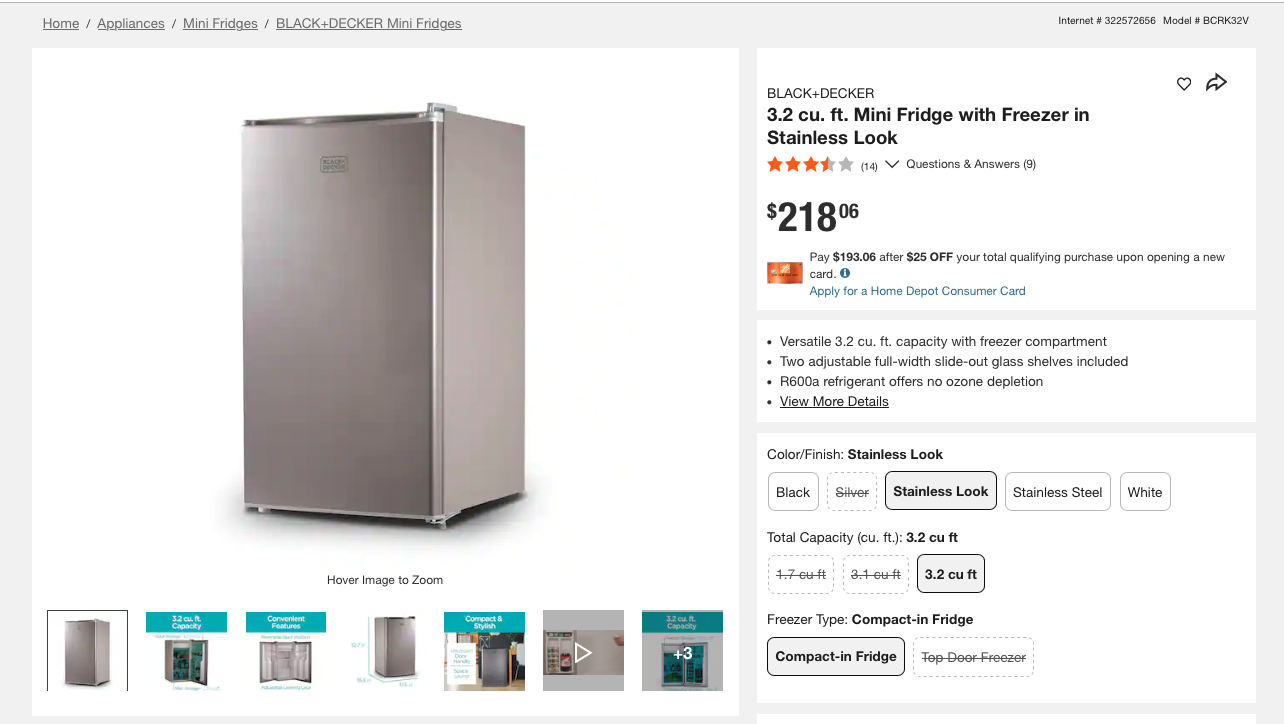Image resolution: width=1284 pixels, height=724 pixels.
Task: Select the Compact-in Fridge freezer type
Action: pos(836,656)
